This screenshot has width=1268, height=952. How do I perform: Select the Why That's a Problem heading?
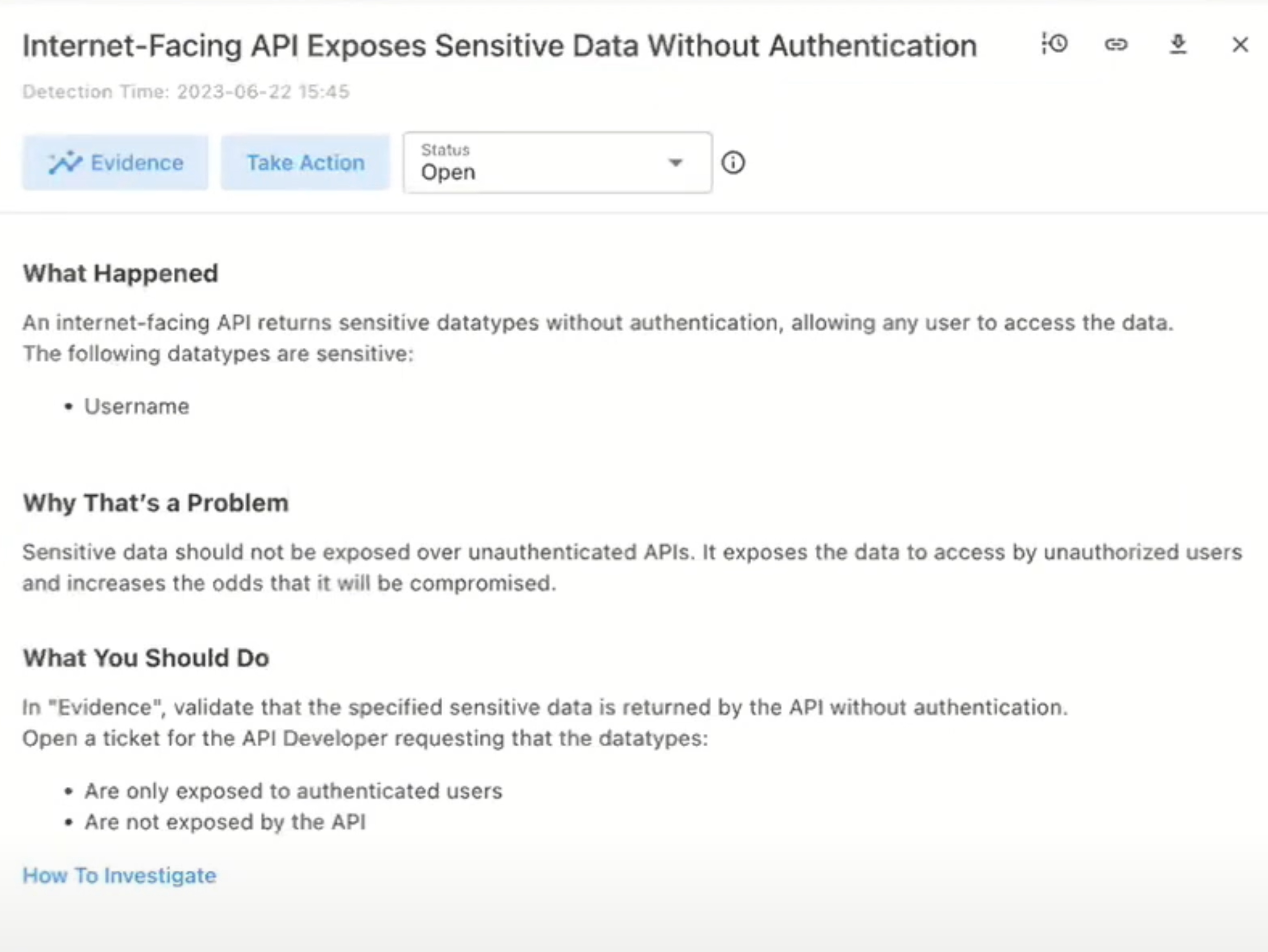pos(155,503)
